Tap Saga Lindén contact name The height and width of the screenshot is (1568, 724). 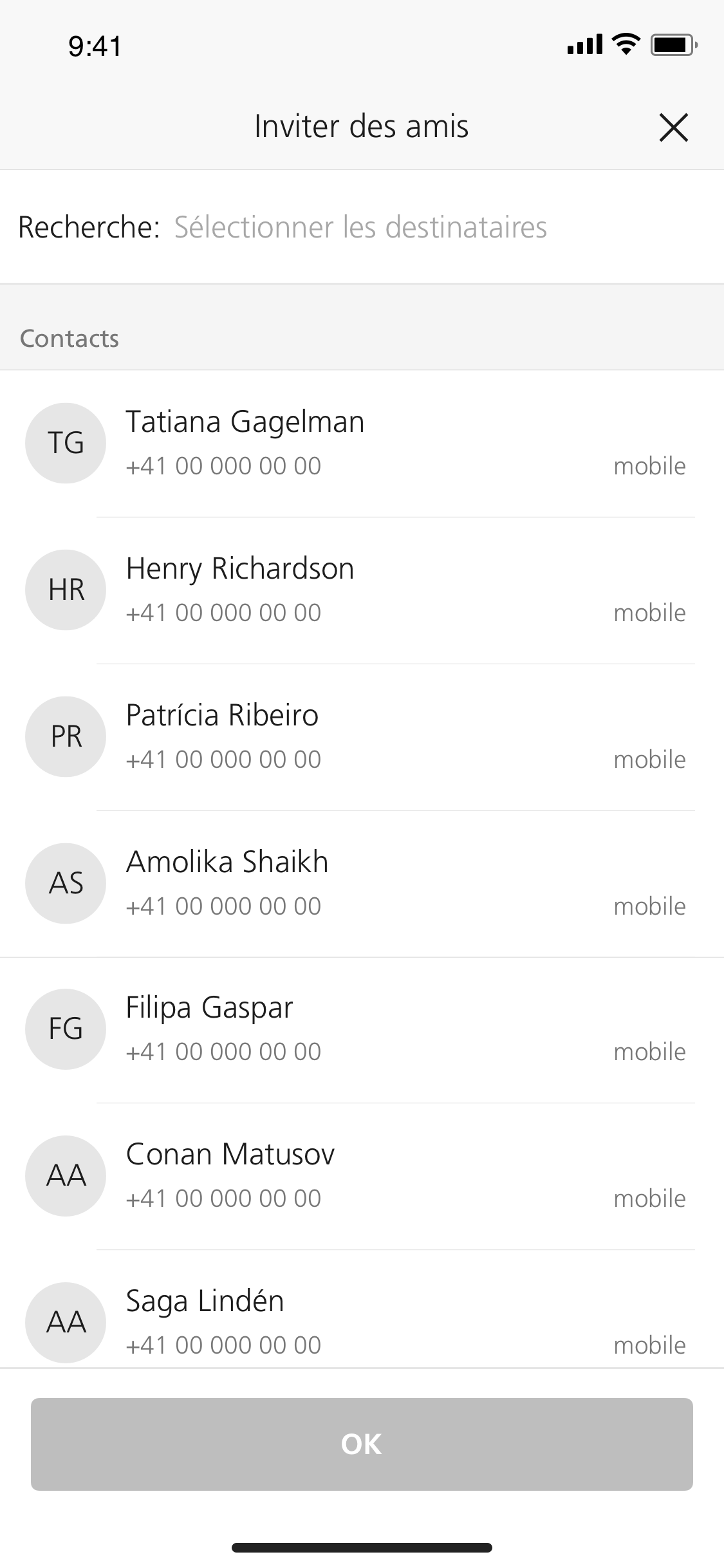[x=205, y=1302]
